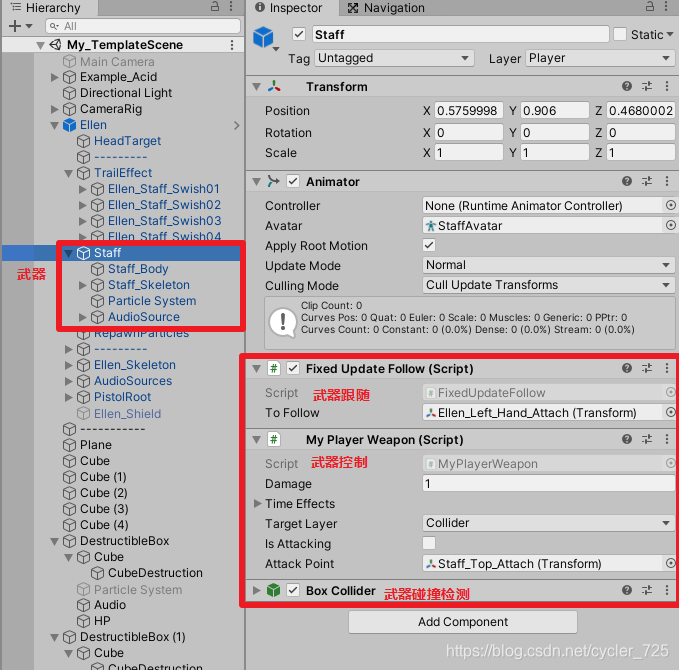
Task: Open My Player Weapon help icon
Action: pos(627,439)
